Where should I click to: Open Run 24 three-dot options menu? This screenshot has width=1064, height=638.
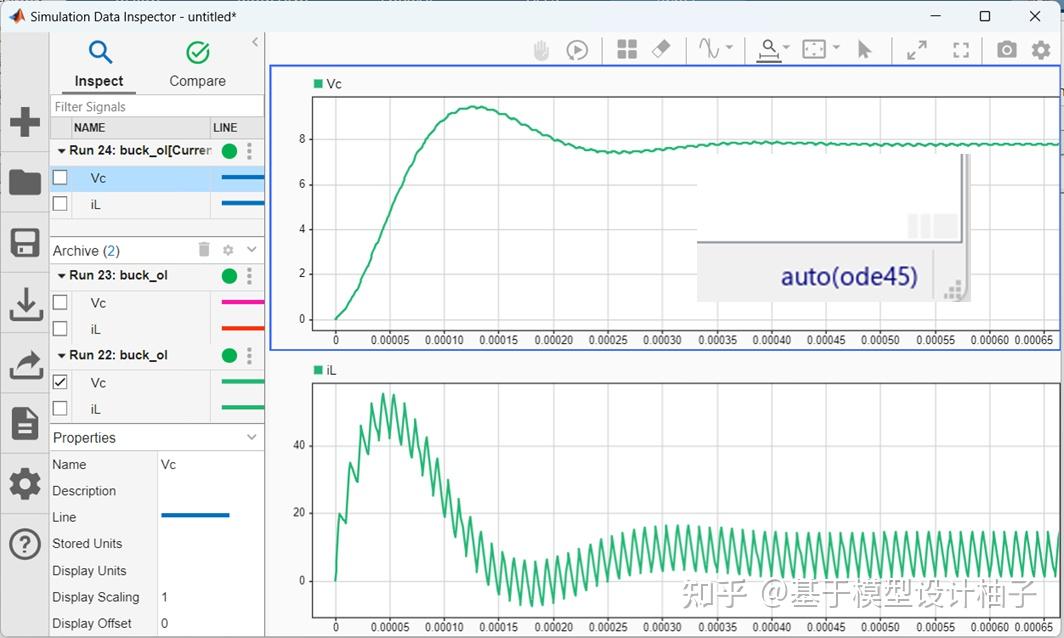249,151
